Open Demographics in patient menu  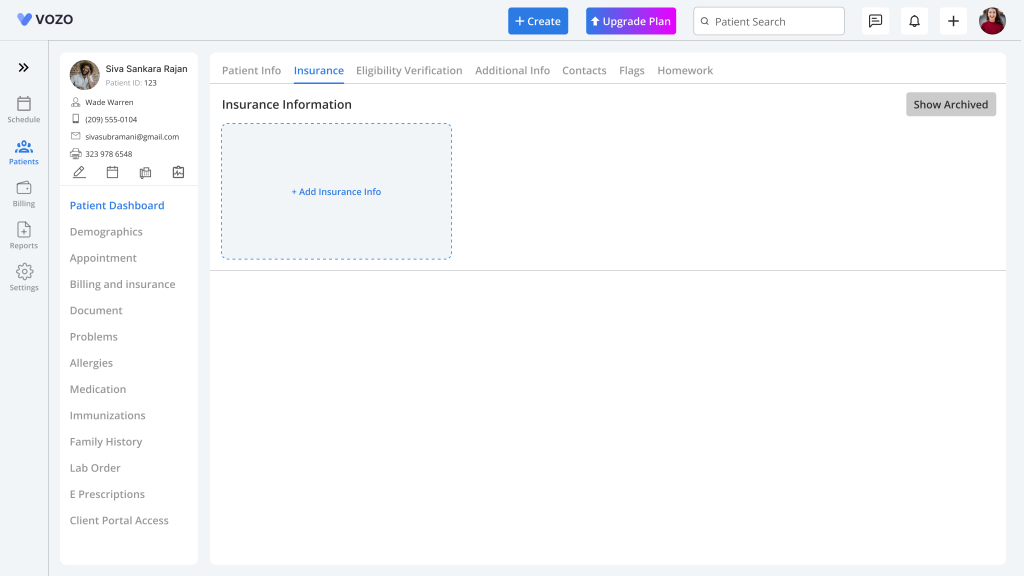(x=106, y=232)
